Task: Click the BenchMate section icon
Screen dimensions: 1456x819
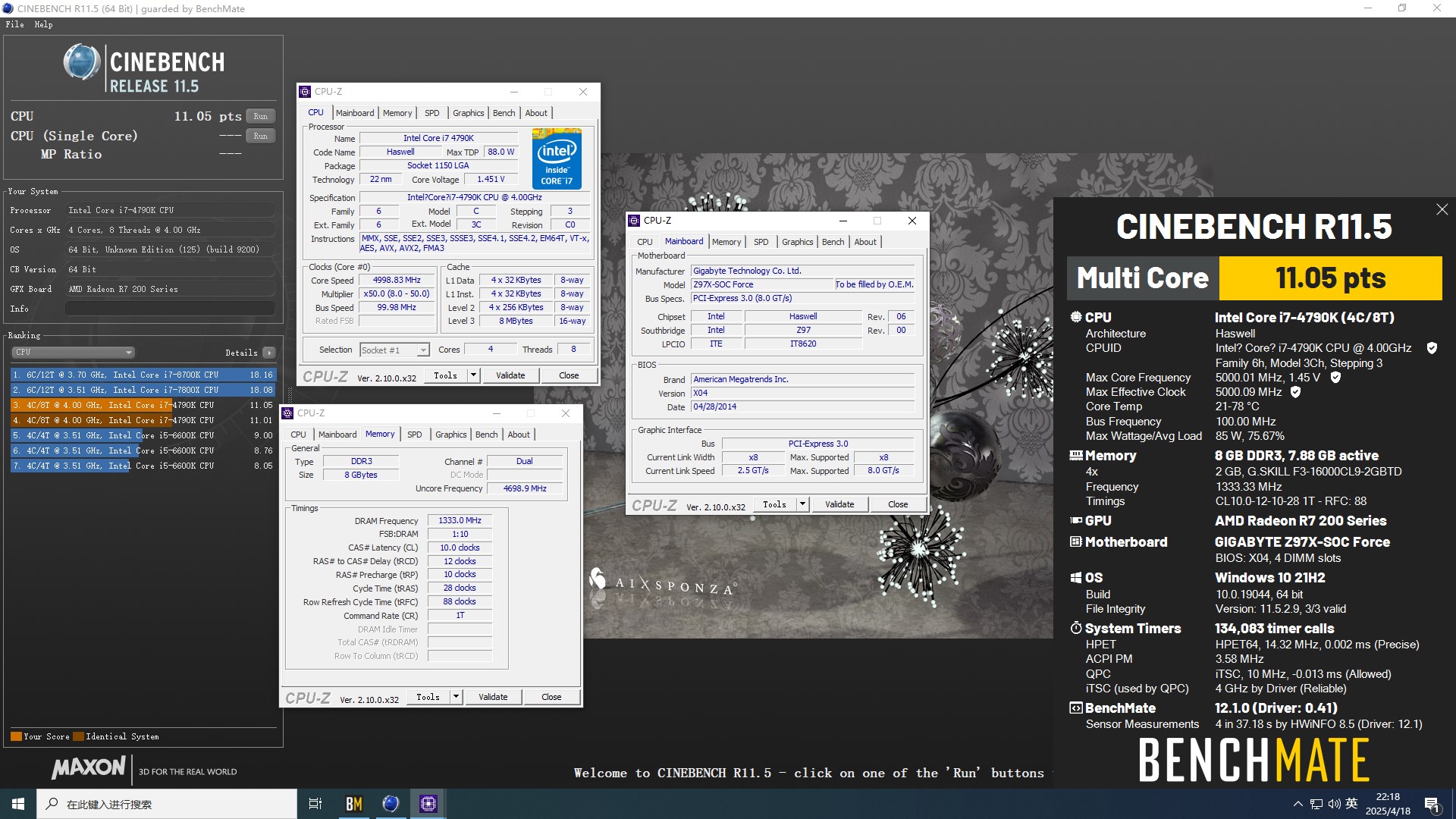Action: click(1075, 708)
